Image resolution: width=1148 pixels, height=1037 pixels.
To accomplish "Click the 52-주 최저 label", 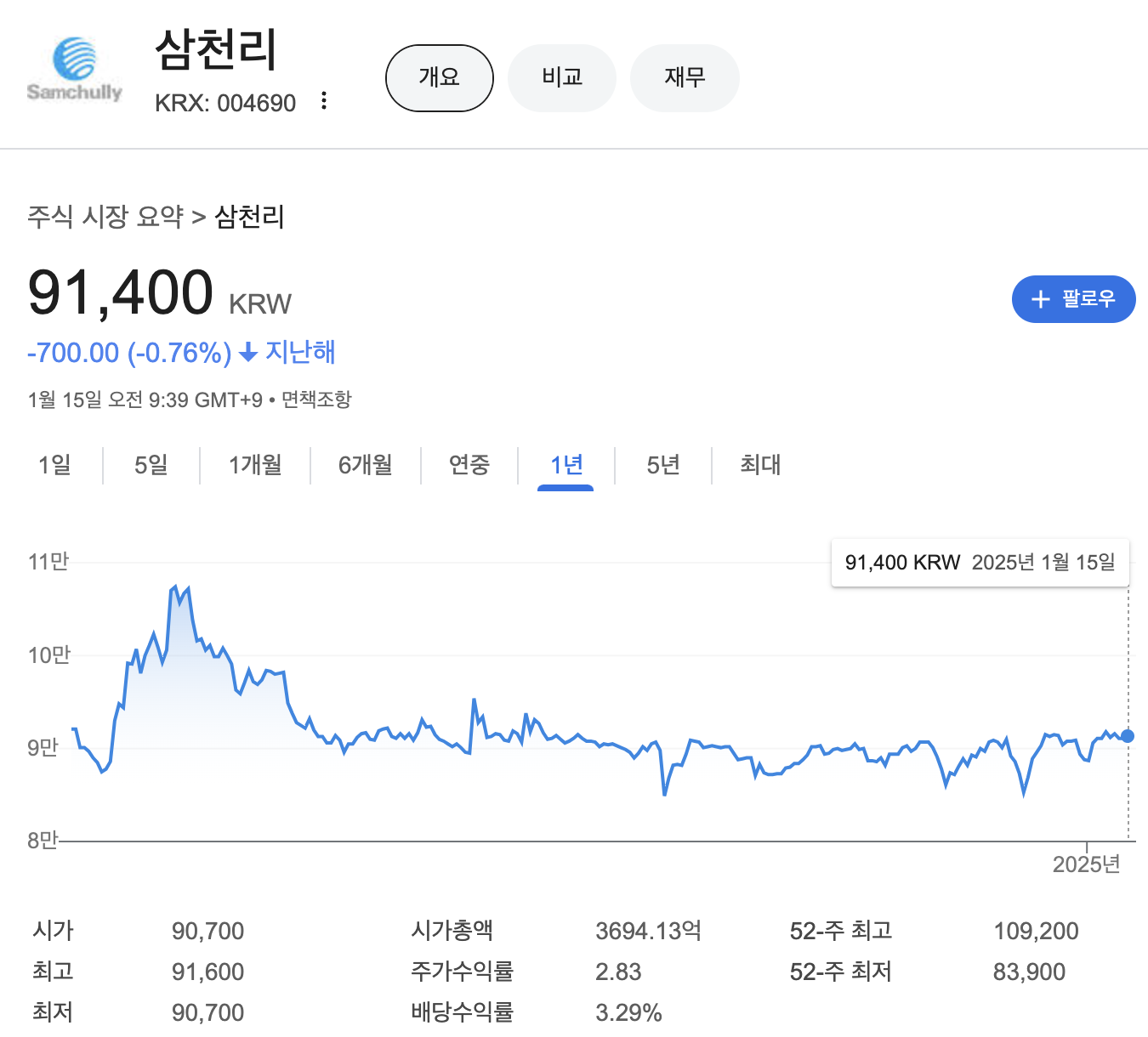I will [x=841, y=972].
